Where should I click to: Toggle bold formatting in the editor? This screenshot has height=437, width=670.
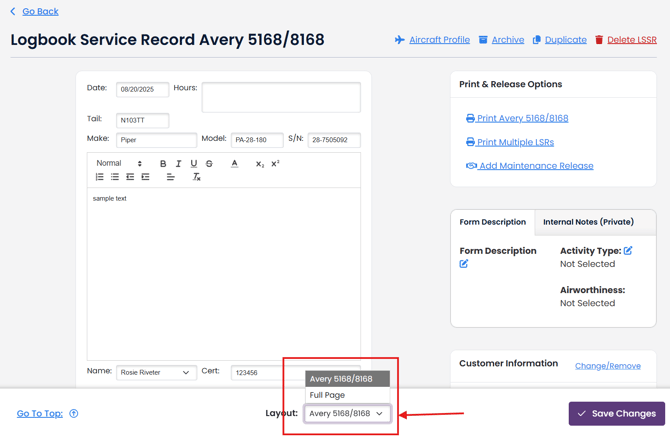tap(163, 164)
